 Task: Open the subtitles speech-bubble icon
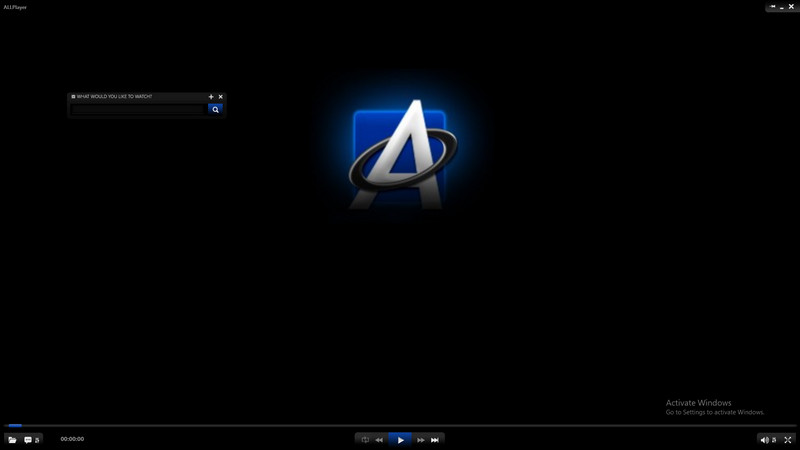(x=28, y=440)
